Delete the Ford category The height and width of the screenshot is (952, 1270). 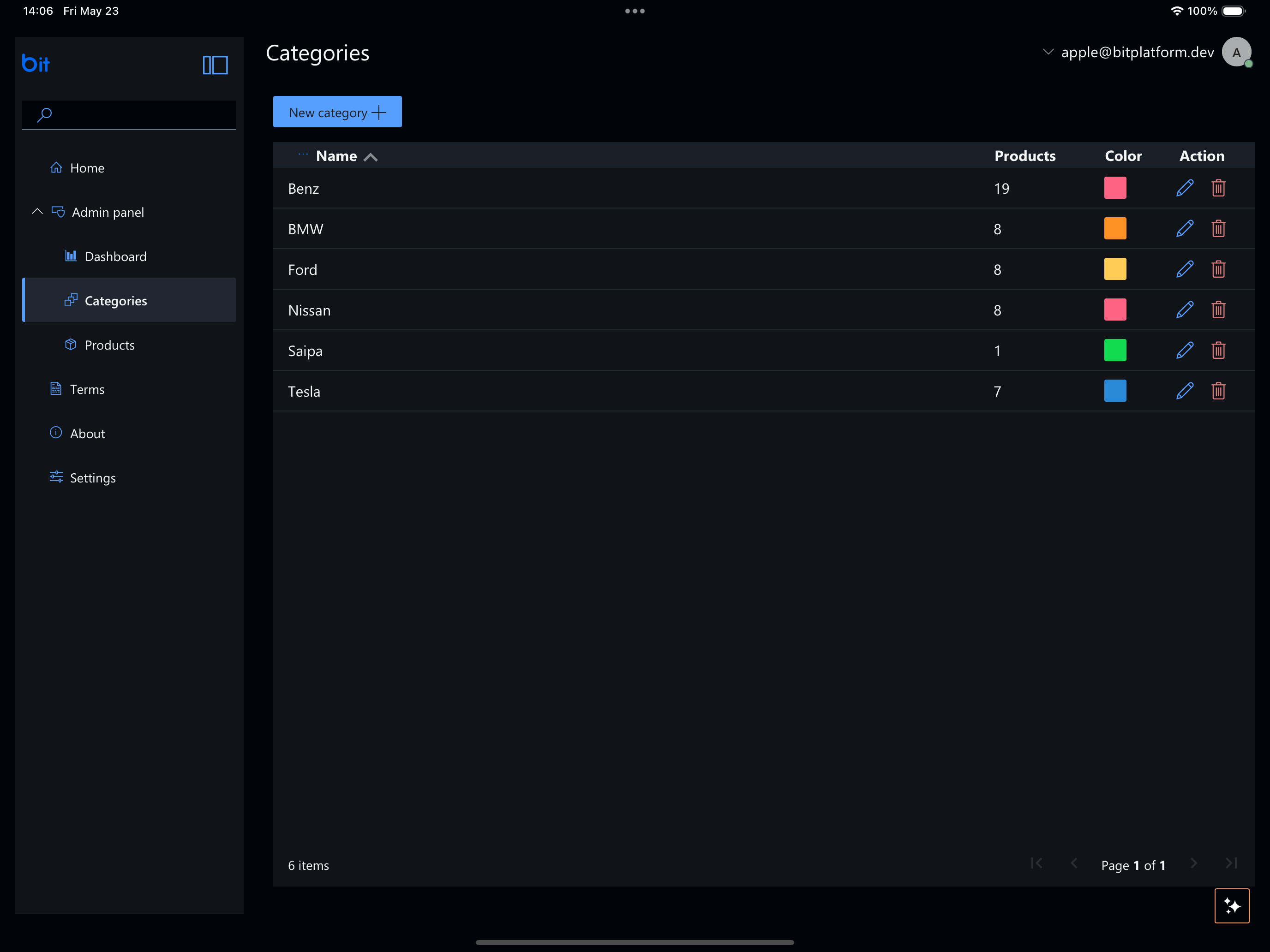point(1218,269)
